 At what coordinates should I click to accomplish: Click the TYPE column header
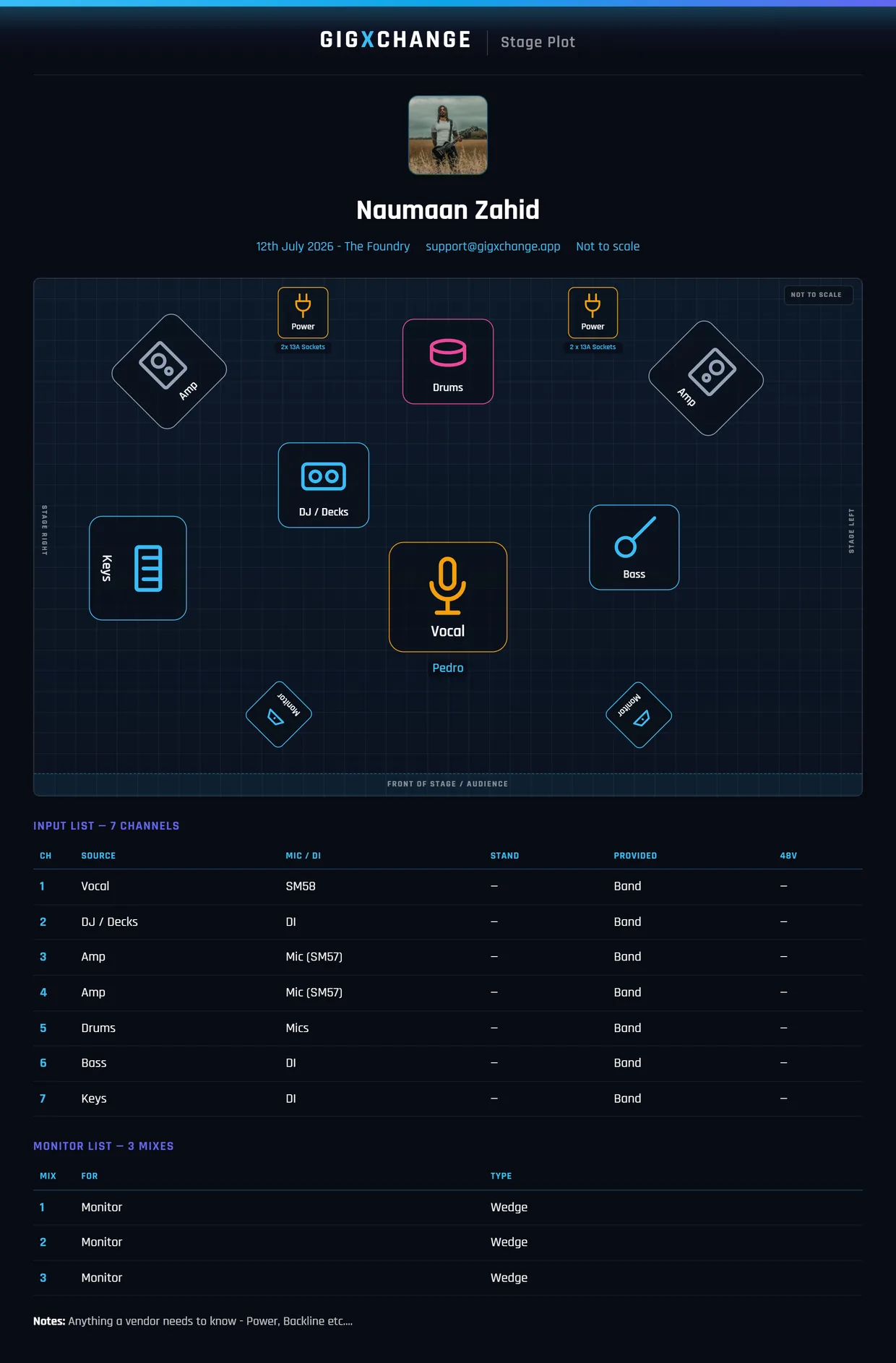coord(501,1176)
